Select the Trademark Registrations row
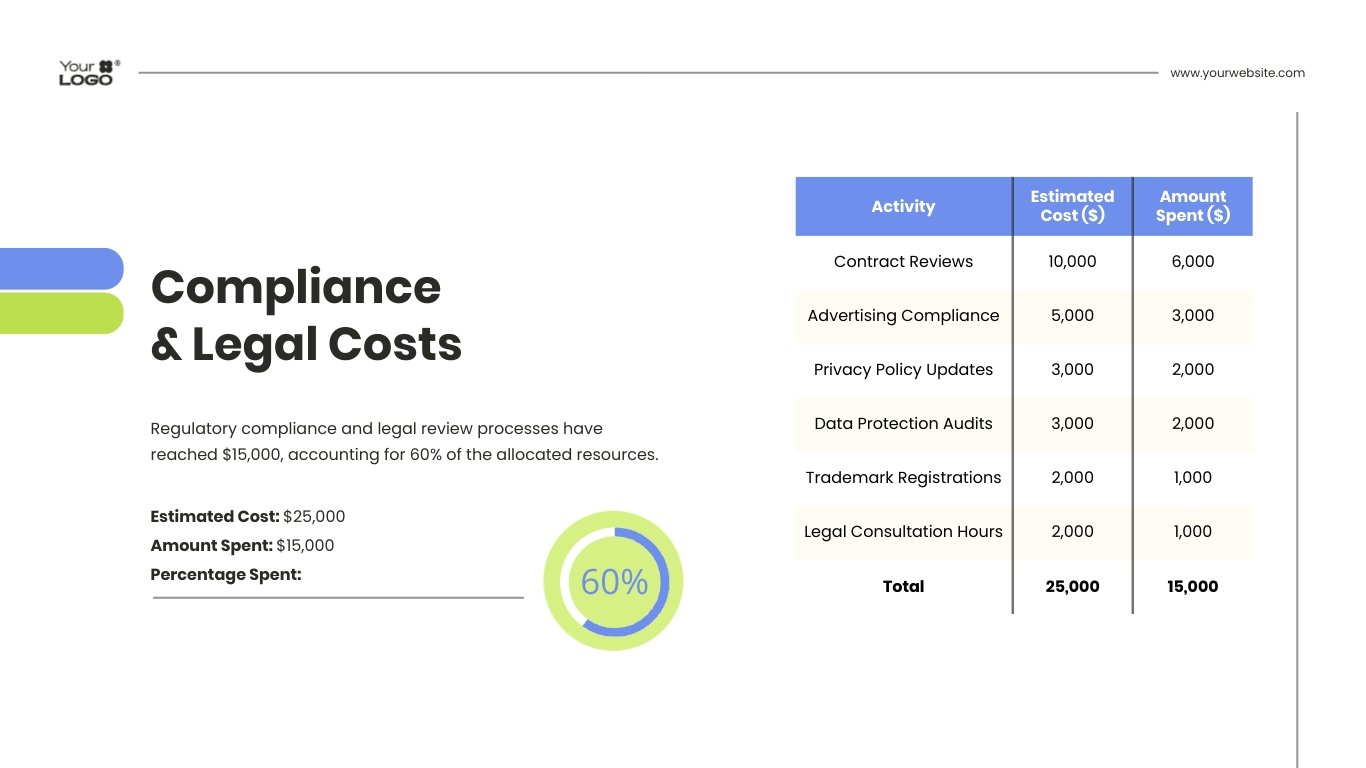The width and height of the screenshot is (1366, 768). point(902,477)
